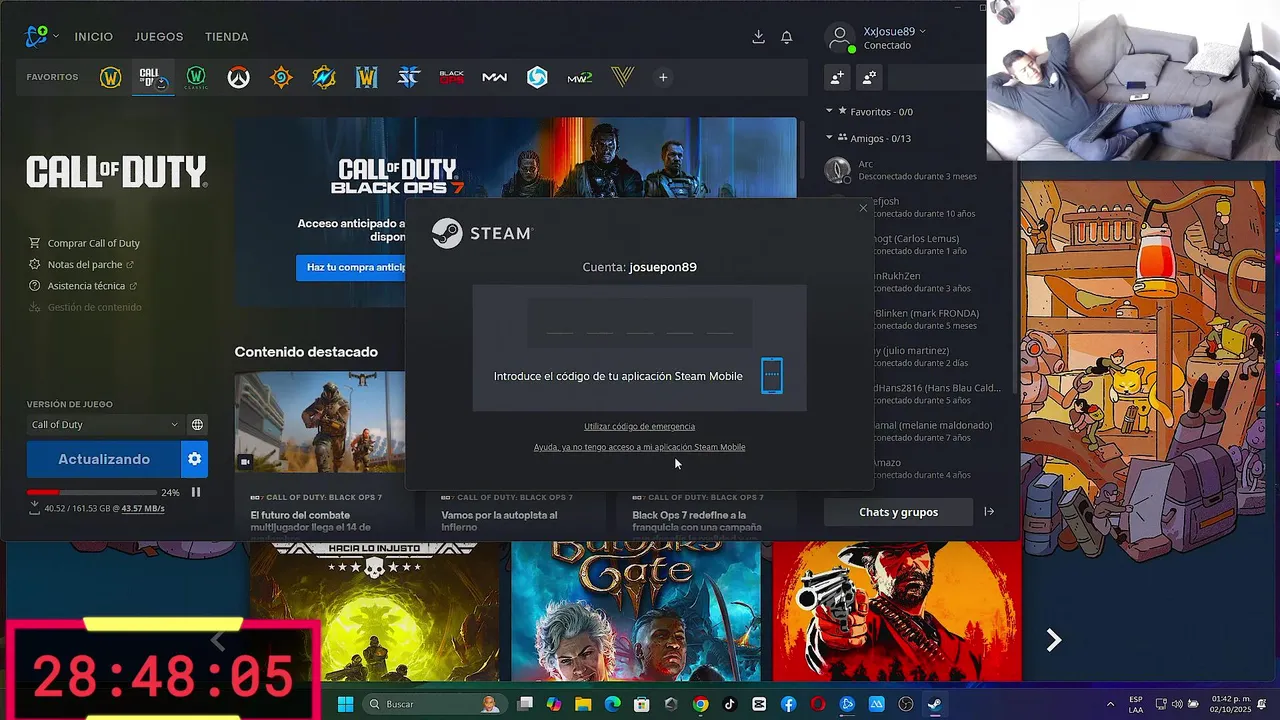This screenshot has width=1280, height=720.
Task: Open the Black Ops favorite icon
Action: tap(452, 77)
